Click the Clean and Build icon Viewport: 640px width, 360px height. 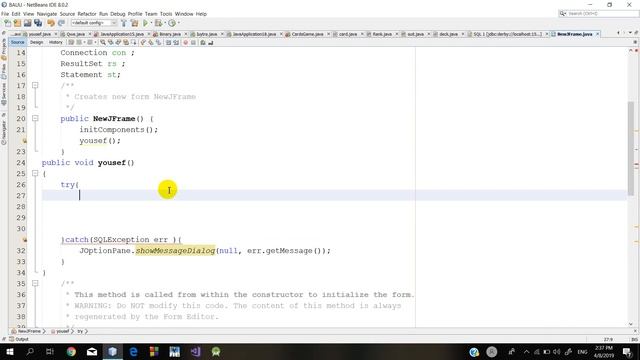(134, 23)
